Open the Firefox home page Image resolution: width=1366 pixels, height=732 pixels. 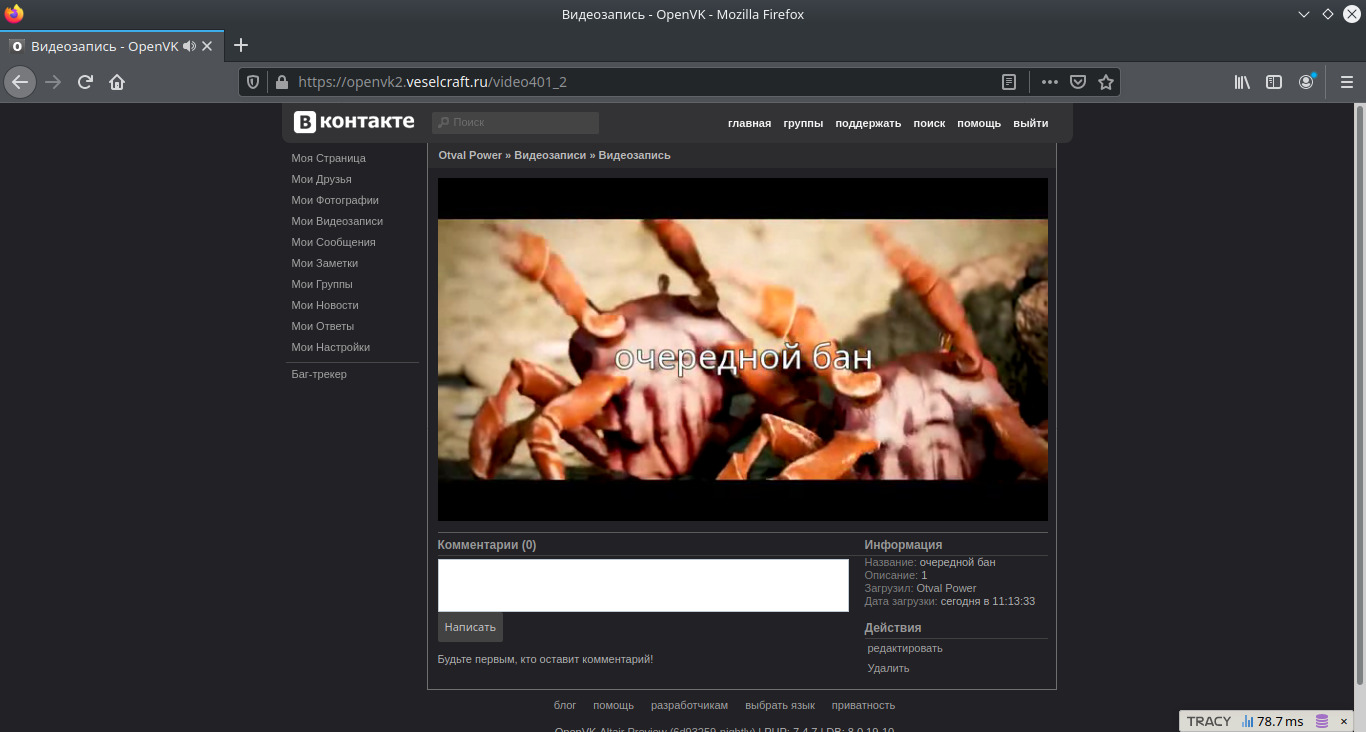pos(117,82)
